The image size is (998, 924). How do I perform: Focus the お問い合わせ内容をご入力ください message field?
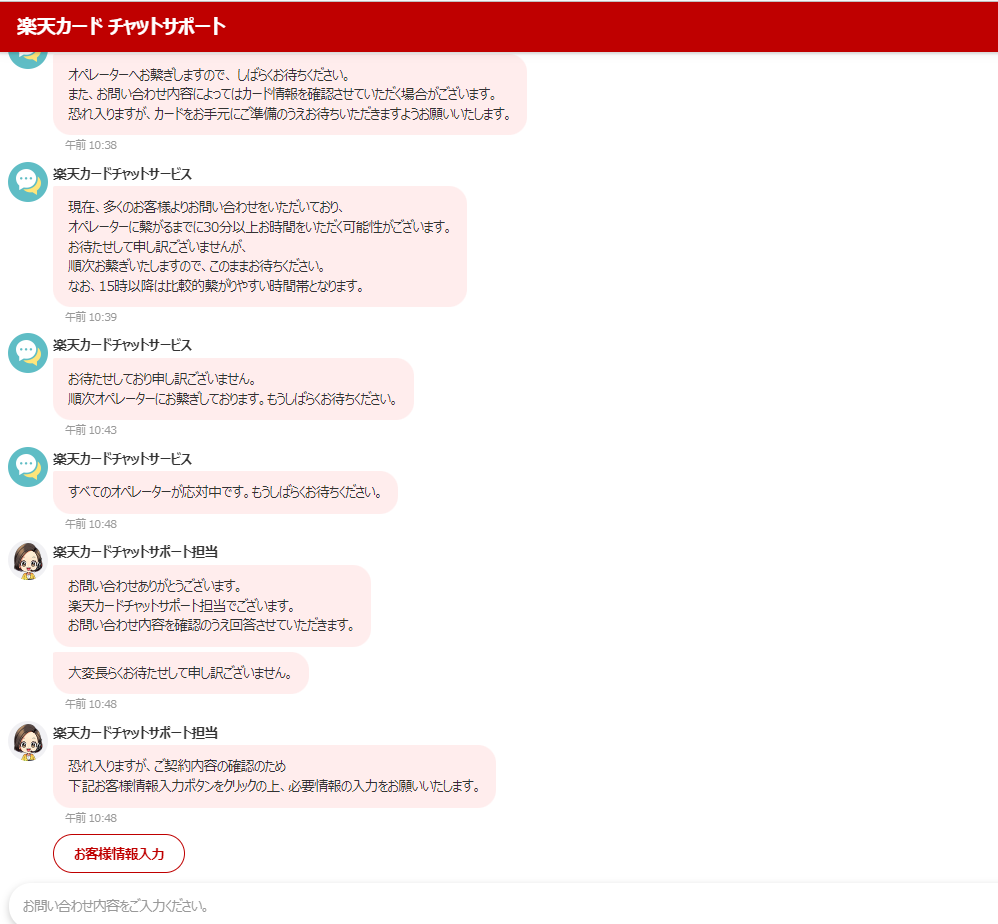[x=503, y=906]
